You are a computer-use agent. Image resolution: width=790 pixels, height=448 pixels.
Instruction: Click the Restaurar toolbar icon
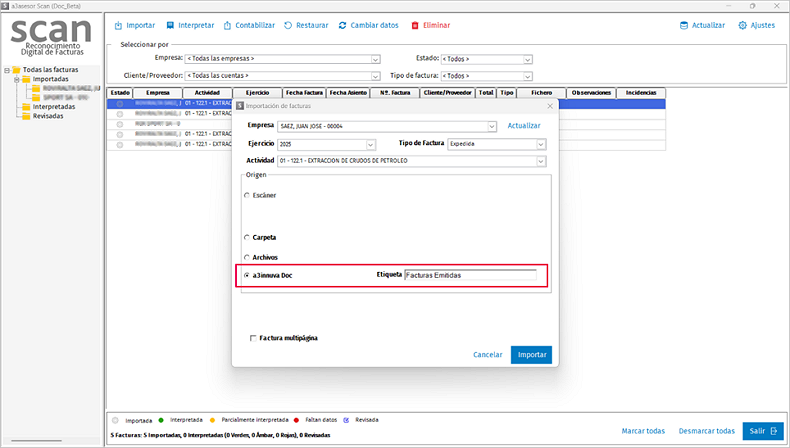288,25
